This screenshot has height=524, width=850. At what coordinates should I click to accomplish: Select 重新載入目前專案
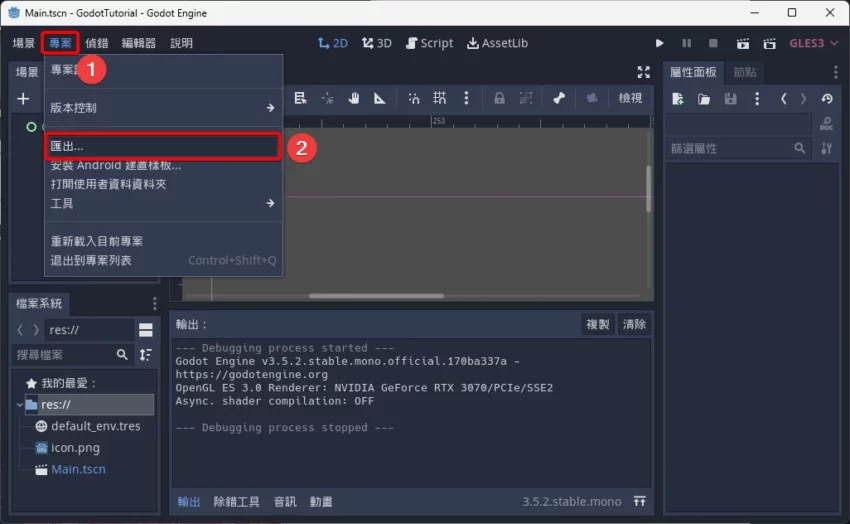[x=163, y=241]
